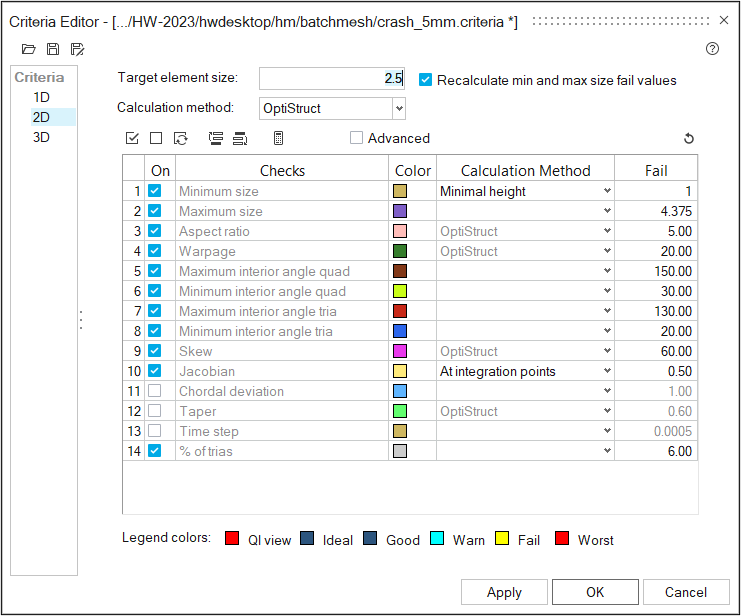Enable the Chordal deviation check
The image size is (741, 616).
pos(155,391)
